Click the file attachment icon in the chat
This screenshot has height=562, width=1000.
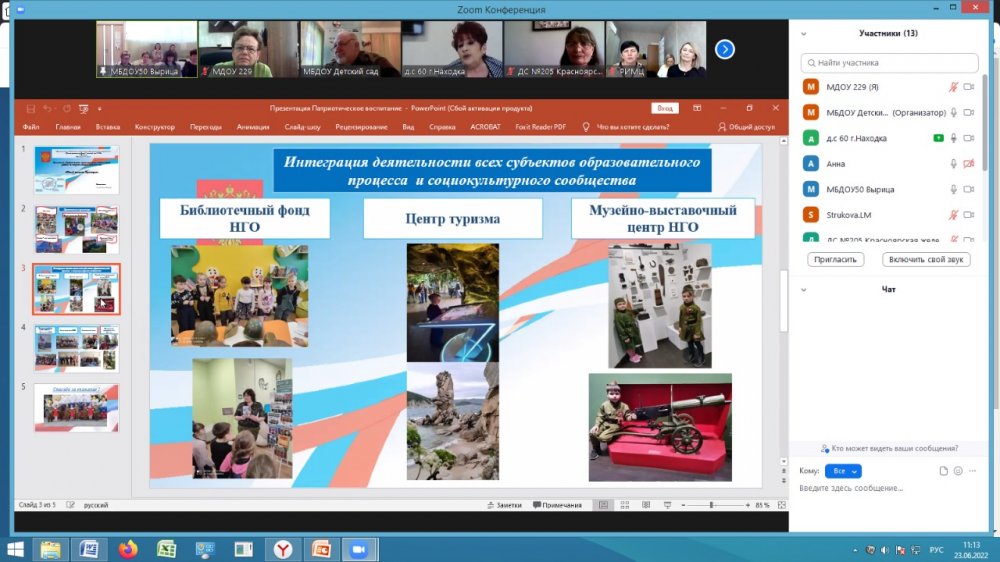tap(943, 471)
